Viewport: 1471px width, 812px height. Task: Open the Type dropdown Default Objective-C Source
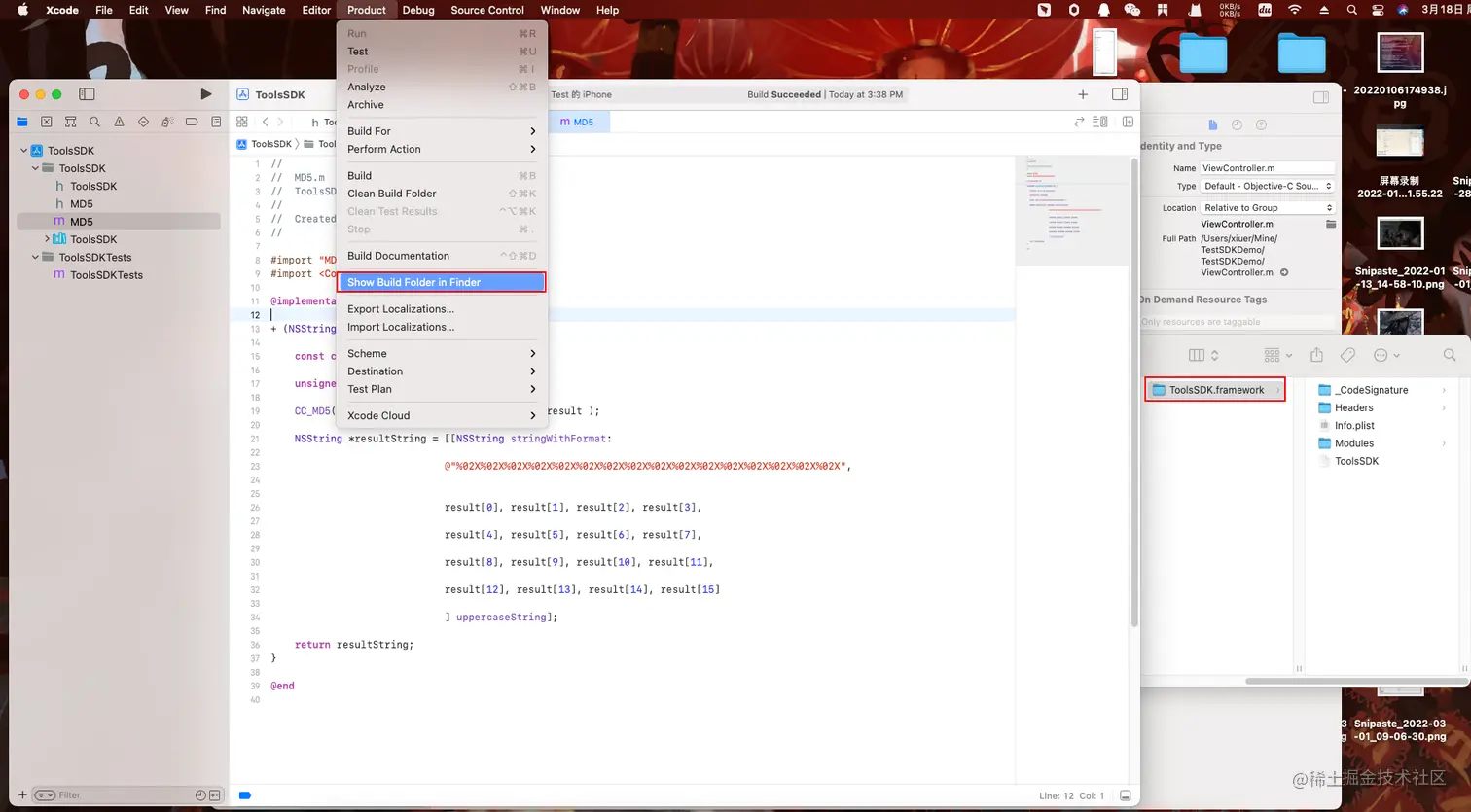click(1267, 186)
